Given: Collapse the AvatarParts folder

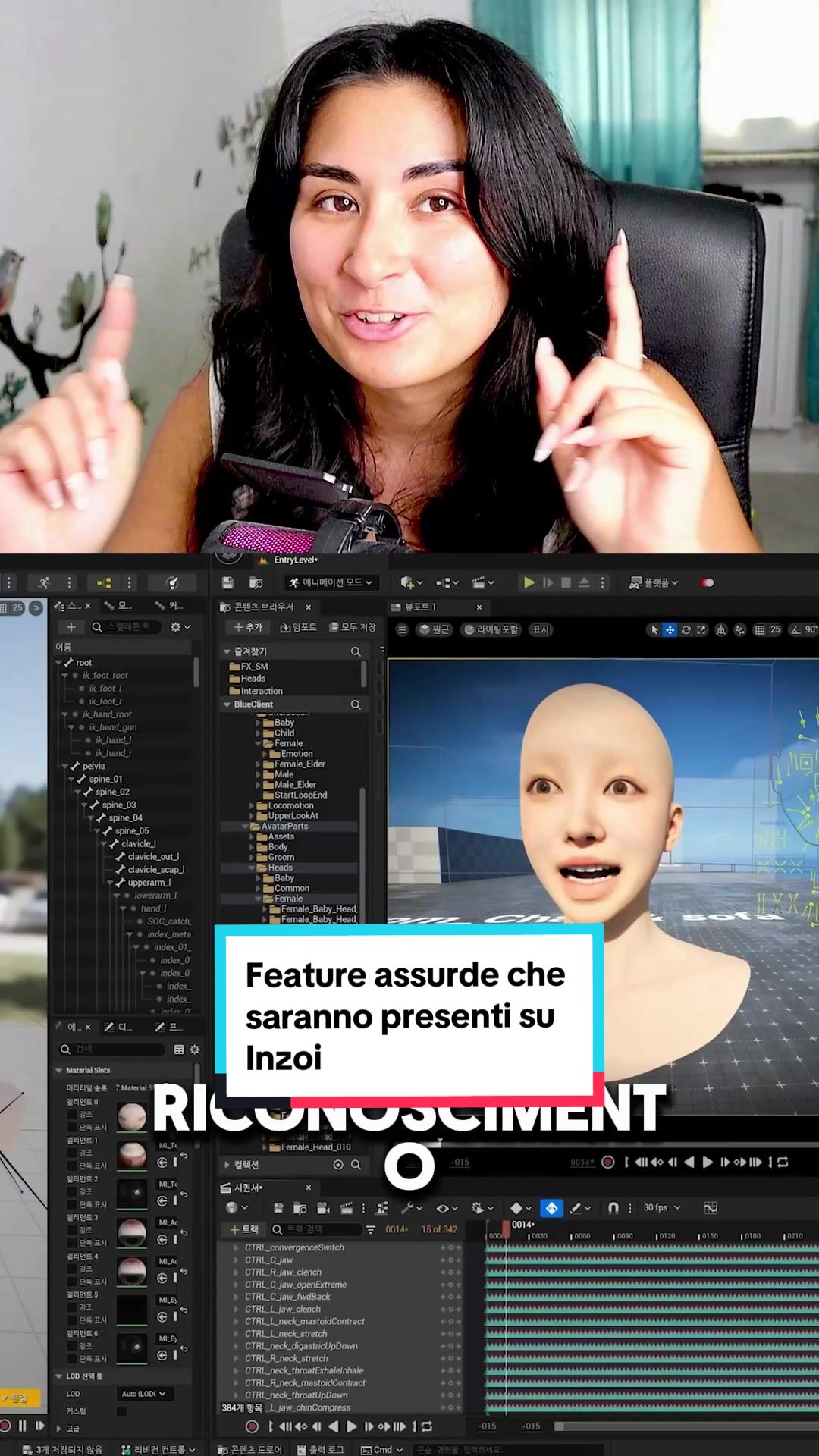Looking at the screenshot, I should click(246, 826).
